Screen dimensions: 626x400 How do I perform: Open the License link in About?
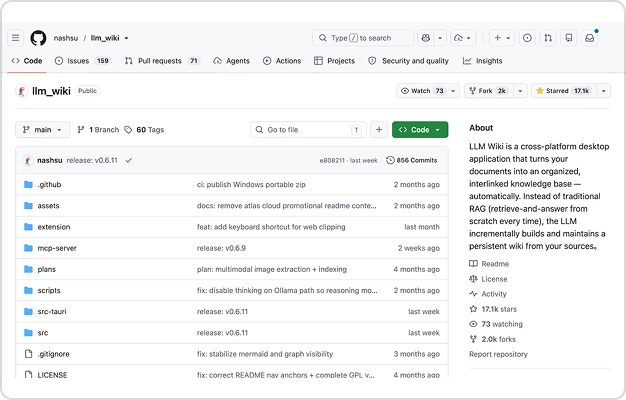[488, 279]
